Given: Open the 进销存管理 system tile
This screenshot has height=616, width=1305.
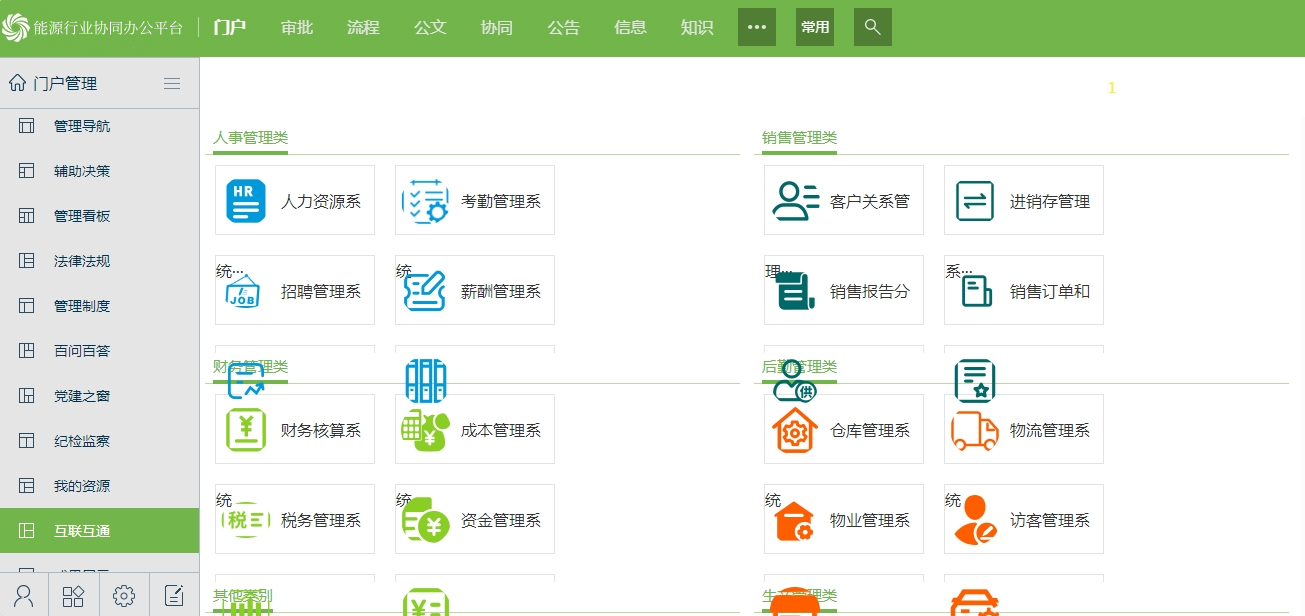Looking at the screenshot, I should pyautogui.click(x=1024, y=201).
